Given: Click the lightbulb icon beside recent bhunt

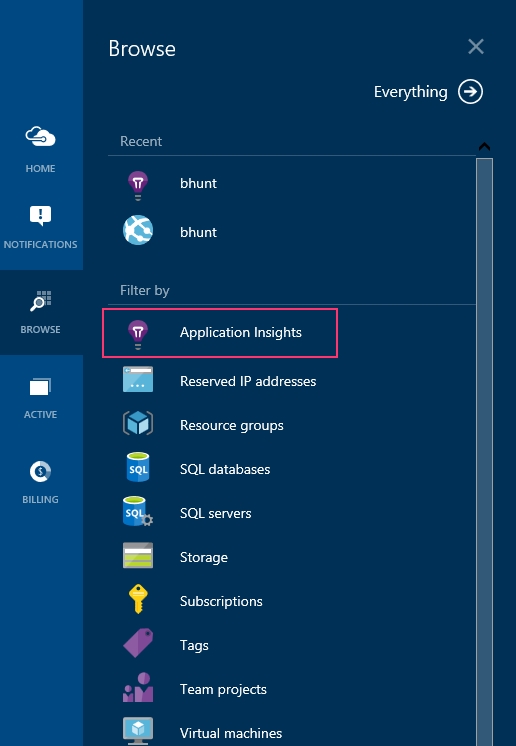Looking at the screenshot, I should (138, 186).
